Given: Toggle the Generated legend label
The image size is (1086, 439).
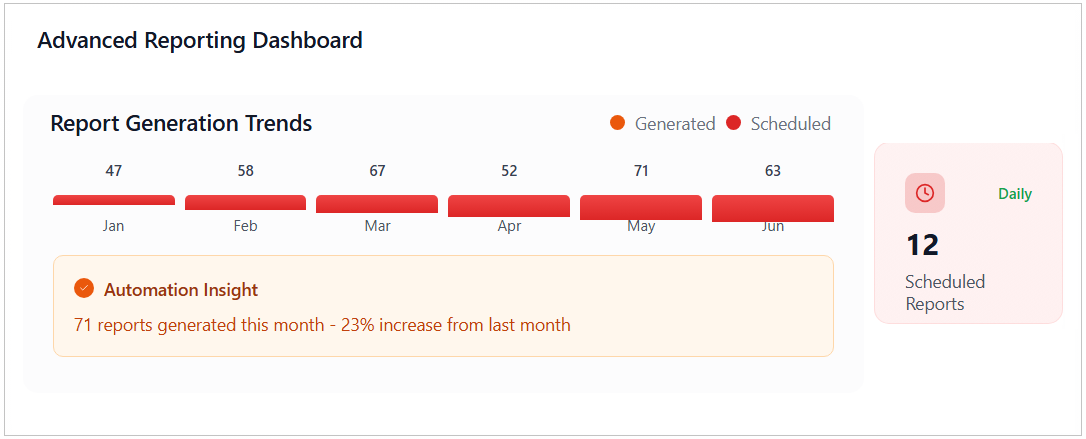Looking at the screenshot, I should (675, 124).
